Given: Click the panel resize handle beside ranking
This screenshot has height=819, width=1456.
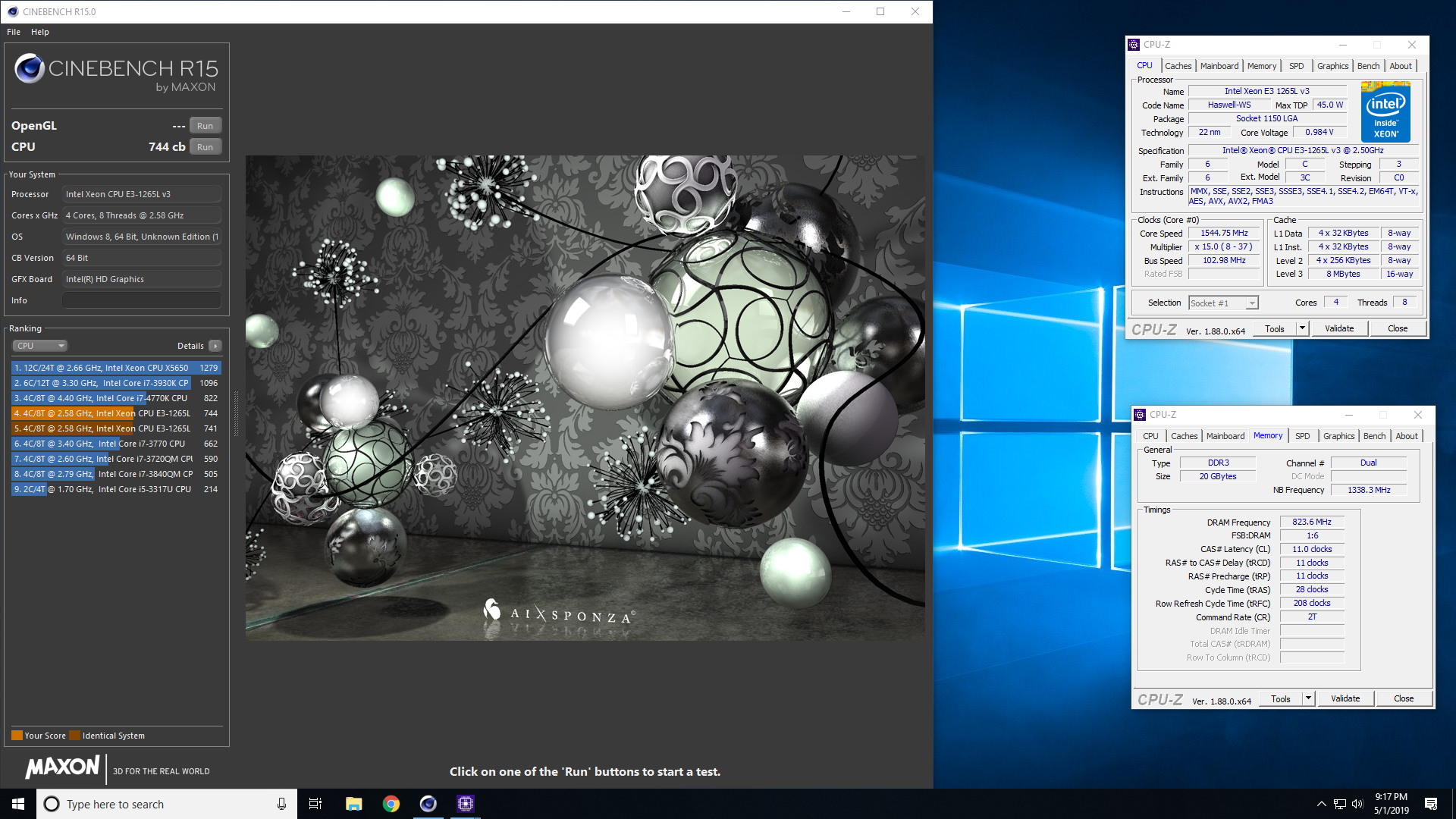Looking at the screenshot, I should [236, 413].
